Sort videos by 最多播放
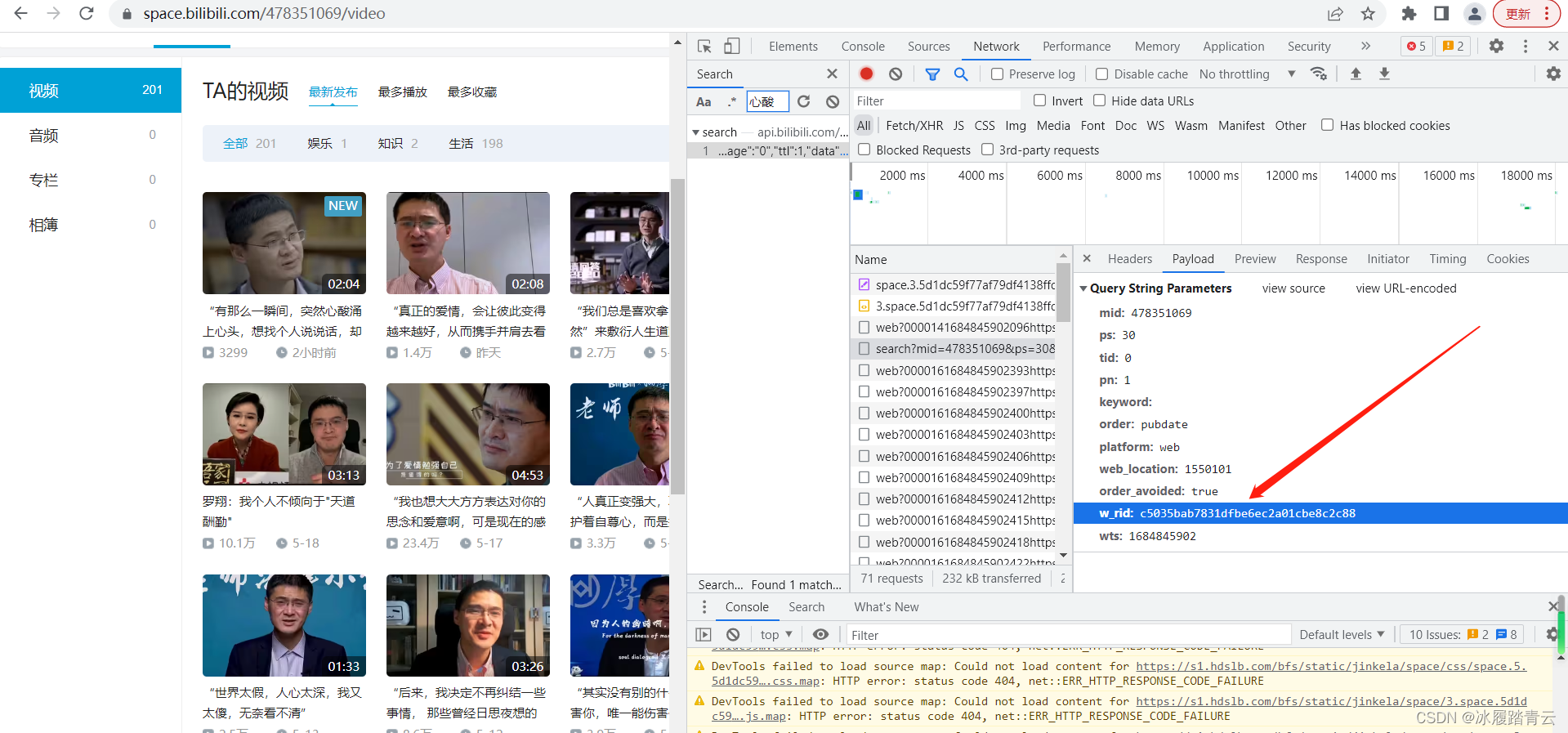Screen dimensions: 1568x733 pos(403,92)
